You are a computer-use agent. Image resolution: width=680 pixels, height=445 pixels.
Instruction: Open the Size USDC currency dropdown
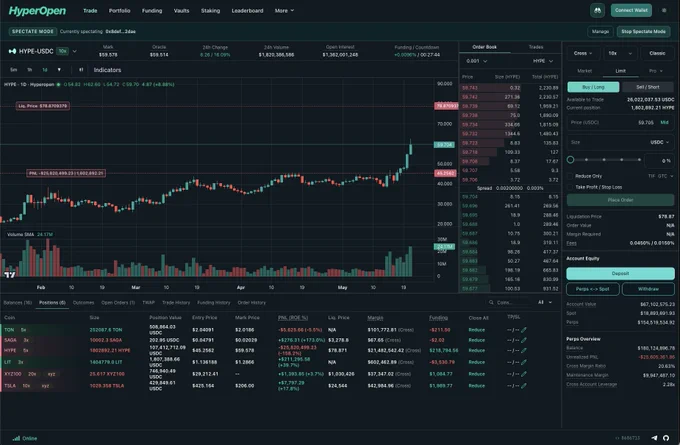[x=659, y=142]
